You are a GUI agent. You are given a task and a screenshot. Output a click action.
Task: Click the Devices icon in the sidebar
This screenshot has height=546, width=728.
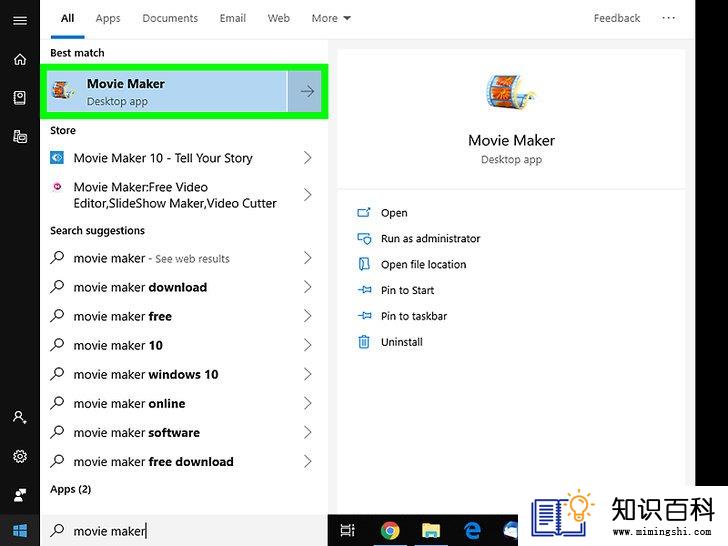pos(20,136)
